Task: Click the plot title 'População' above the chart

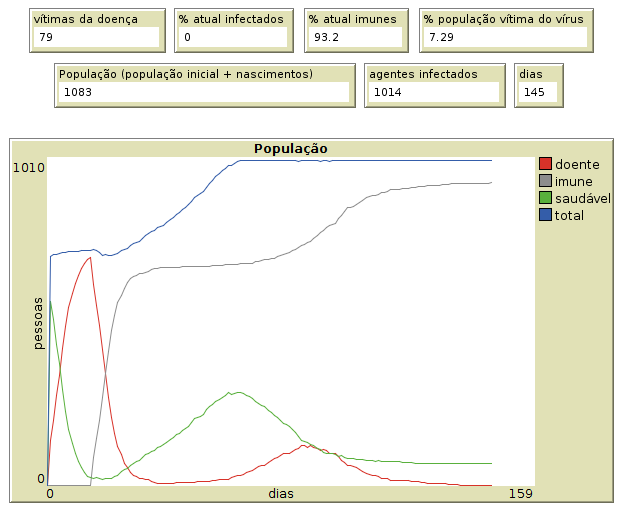Action: click(291, 148)
